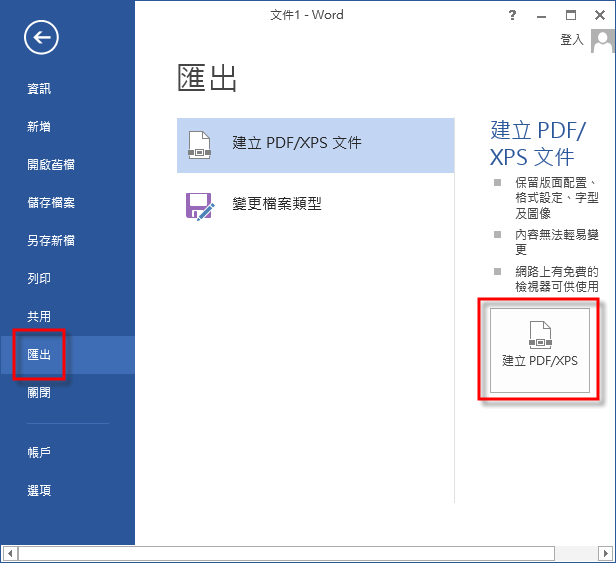Click the 文件1 - Word title text
The width and height of the screenshot is (616, 563).
[x=307, y=15]
